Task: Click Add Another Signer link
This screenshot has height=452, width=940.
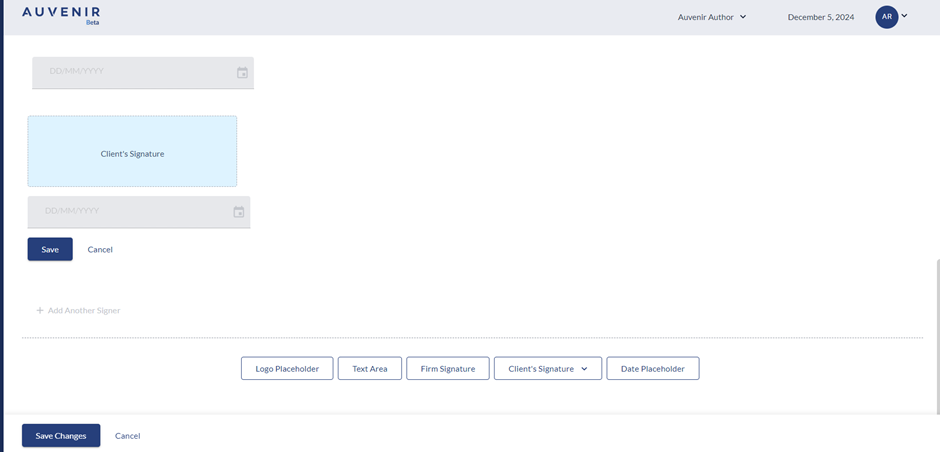Action: pyautogui.click(x=84, y=311)
